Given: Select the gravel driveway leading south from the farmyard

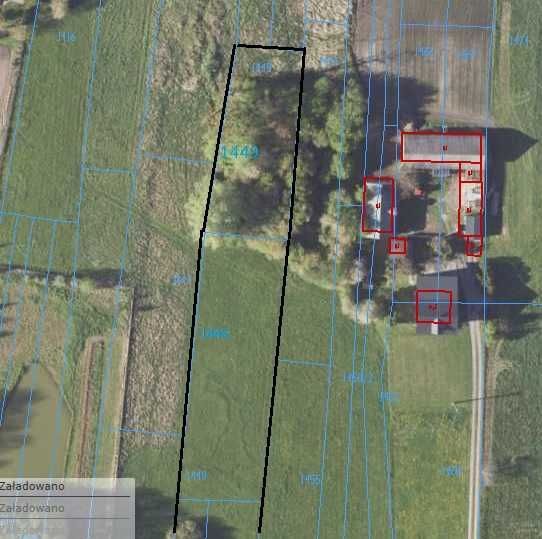Looking at the screenshot, I should point(476,429).
